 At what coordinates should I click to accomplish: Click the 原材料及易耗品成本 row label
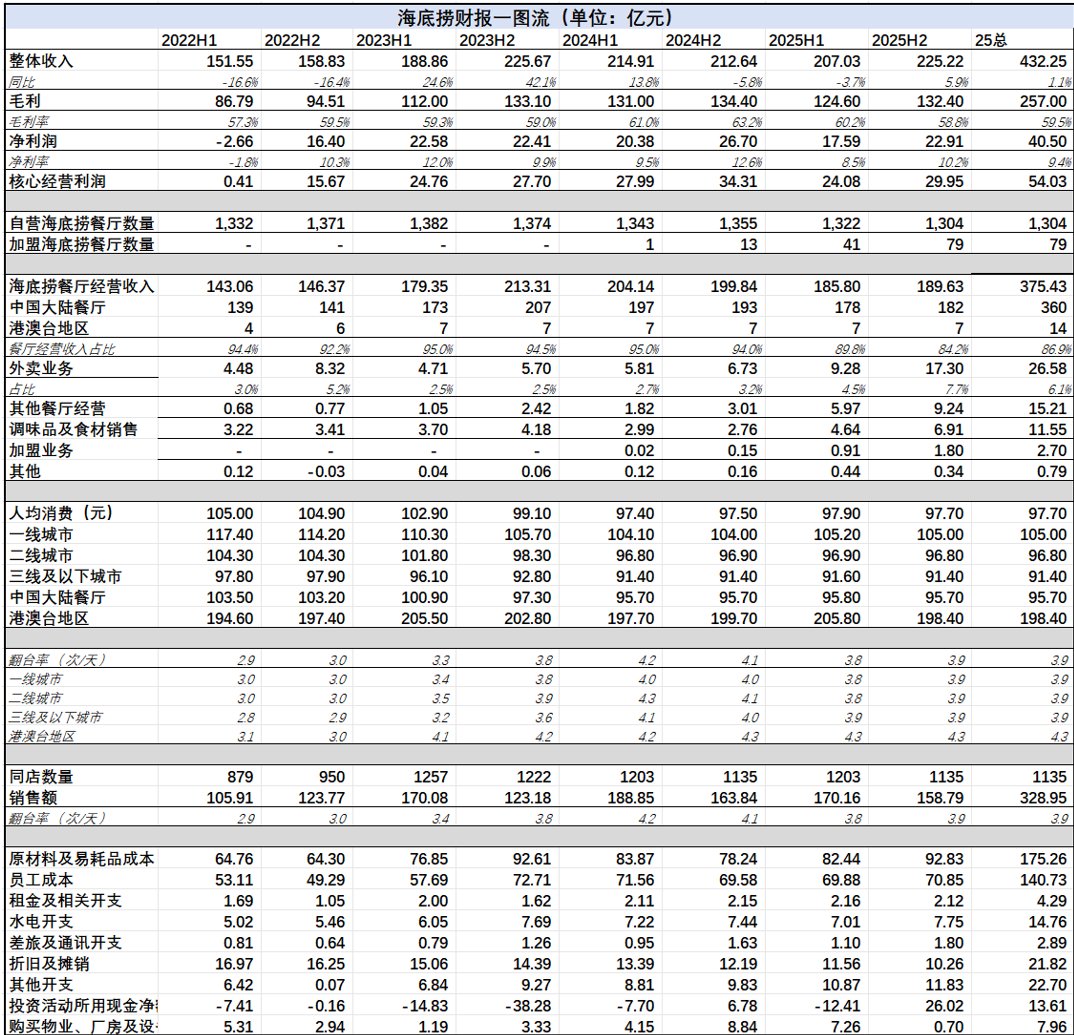81,859
